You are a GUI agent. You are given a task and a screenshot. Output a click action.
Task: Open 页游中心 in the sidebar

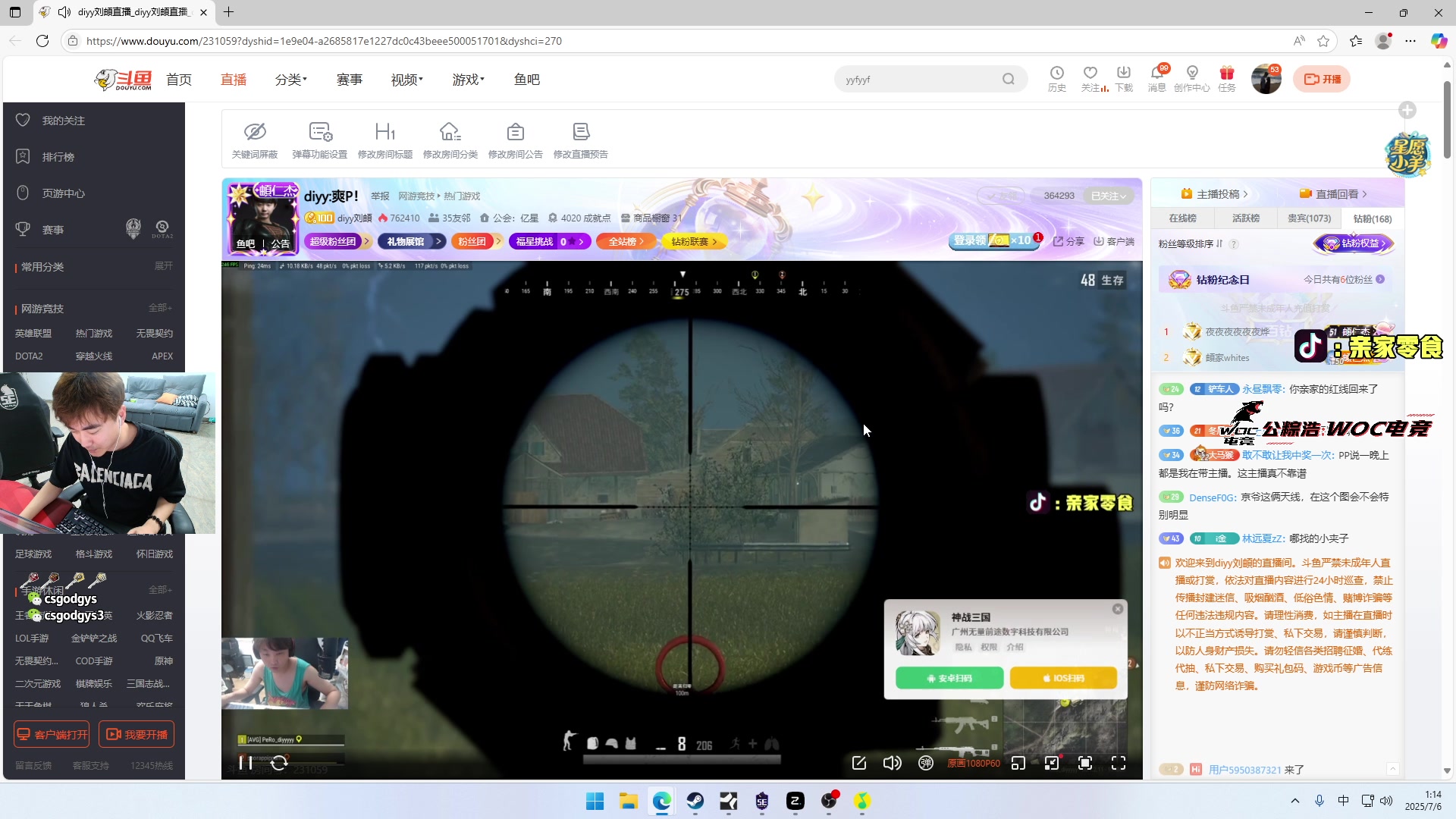63,193
